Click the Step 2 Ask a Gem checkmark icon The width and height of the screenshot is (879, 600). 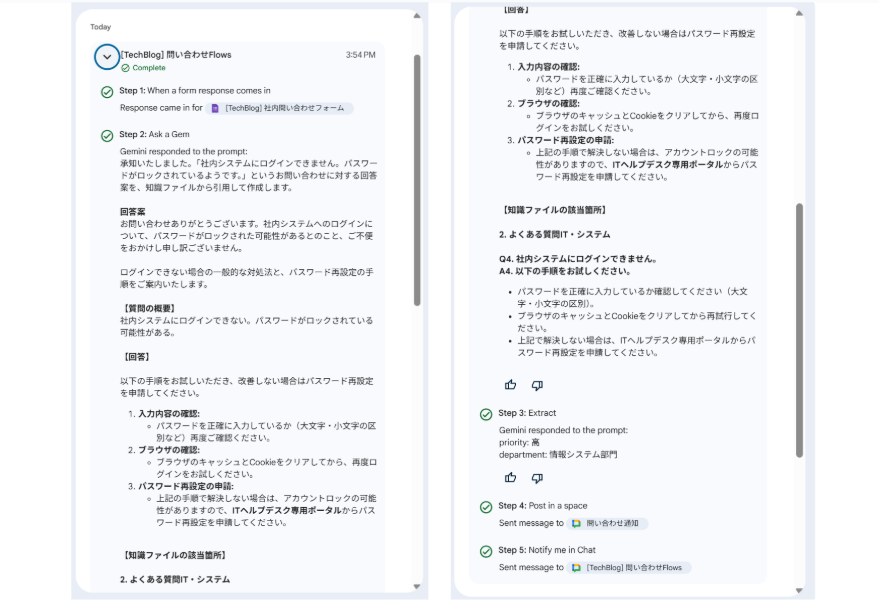click(107, 136)
